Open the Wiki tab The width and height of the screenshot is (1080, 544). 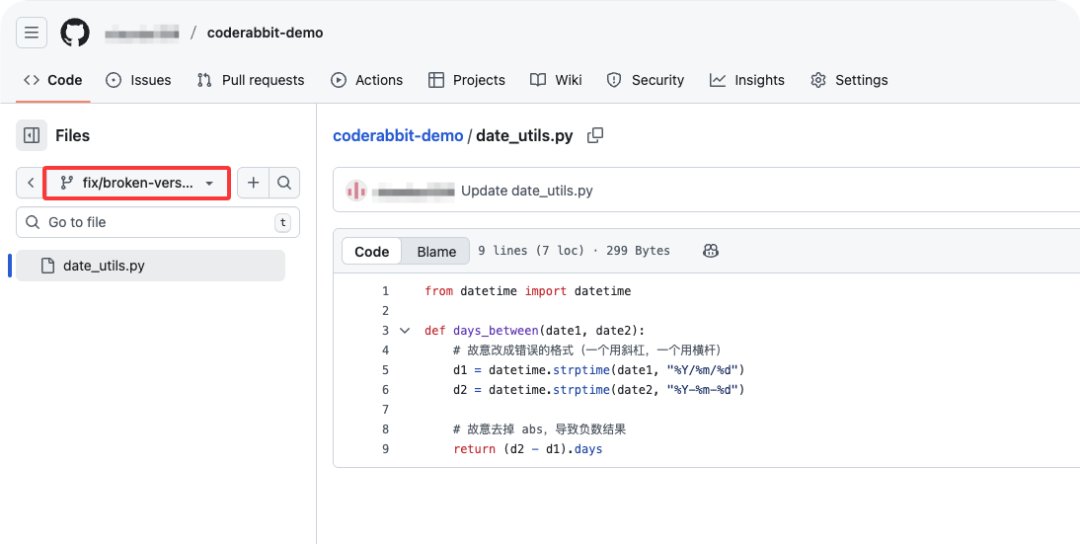pos(556,80)
